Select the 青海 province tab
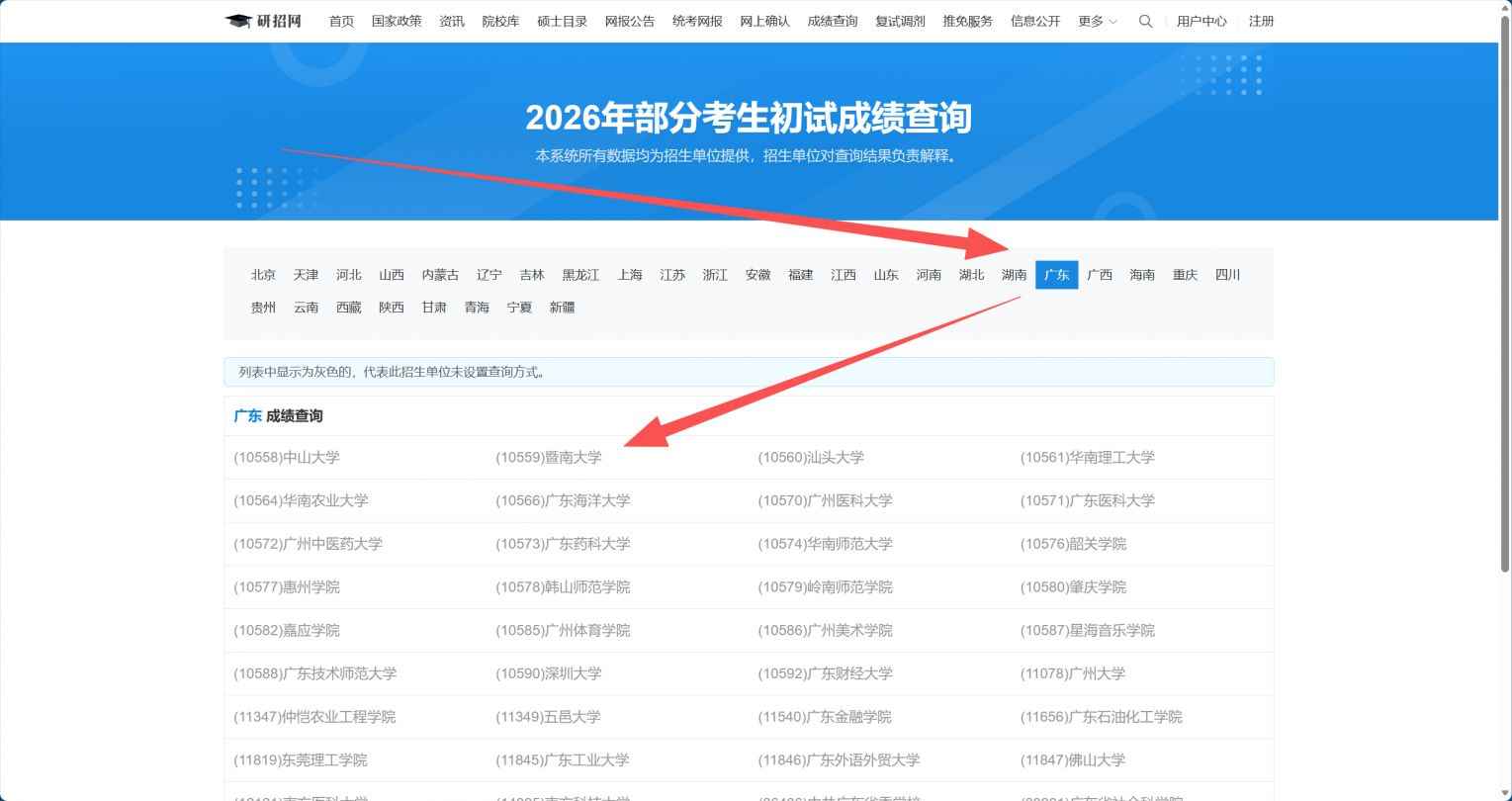Viewport: 1512px width, 801px height. point(477,308)
